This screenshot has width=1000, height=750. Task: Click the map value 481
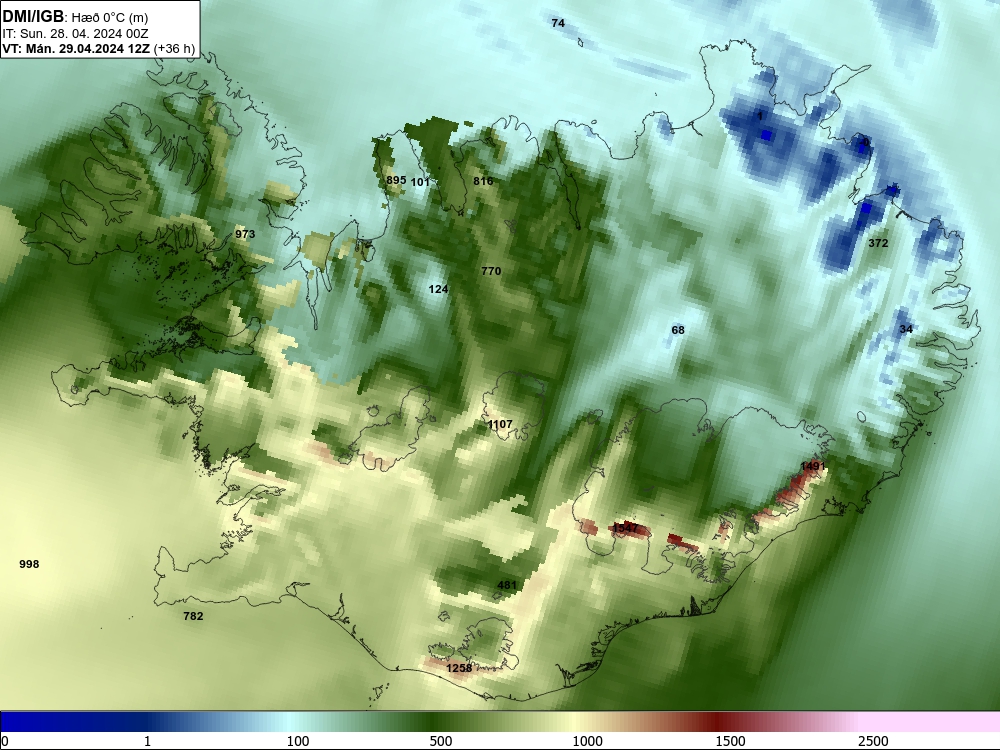[x=507, y=585]
